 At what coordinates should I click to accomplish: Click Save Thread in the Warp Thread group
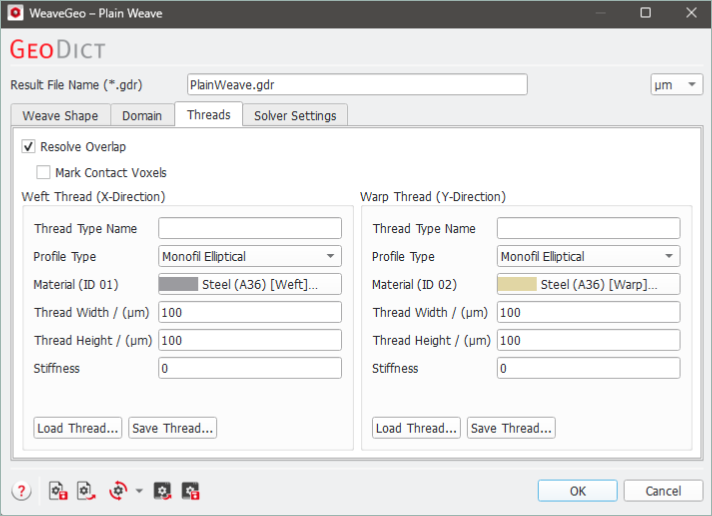coord(511,428)
